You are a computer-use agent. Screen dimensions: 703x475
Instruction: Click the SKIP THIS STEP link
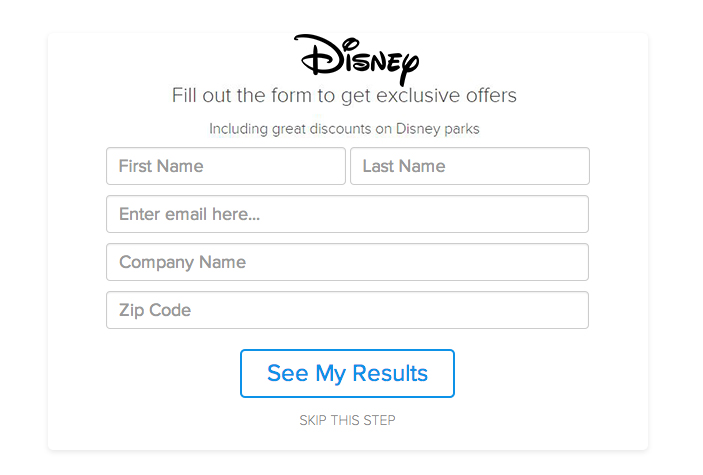347,420
